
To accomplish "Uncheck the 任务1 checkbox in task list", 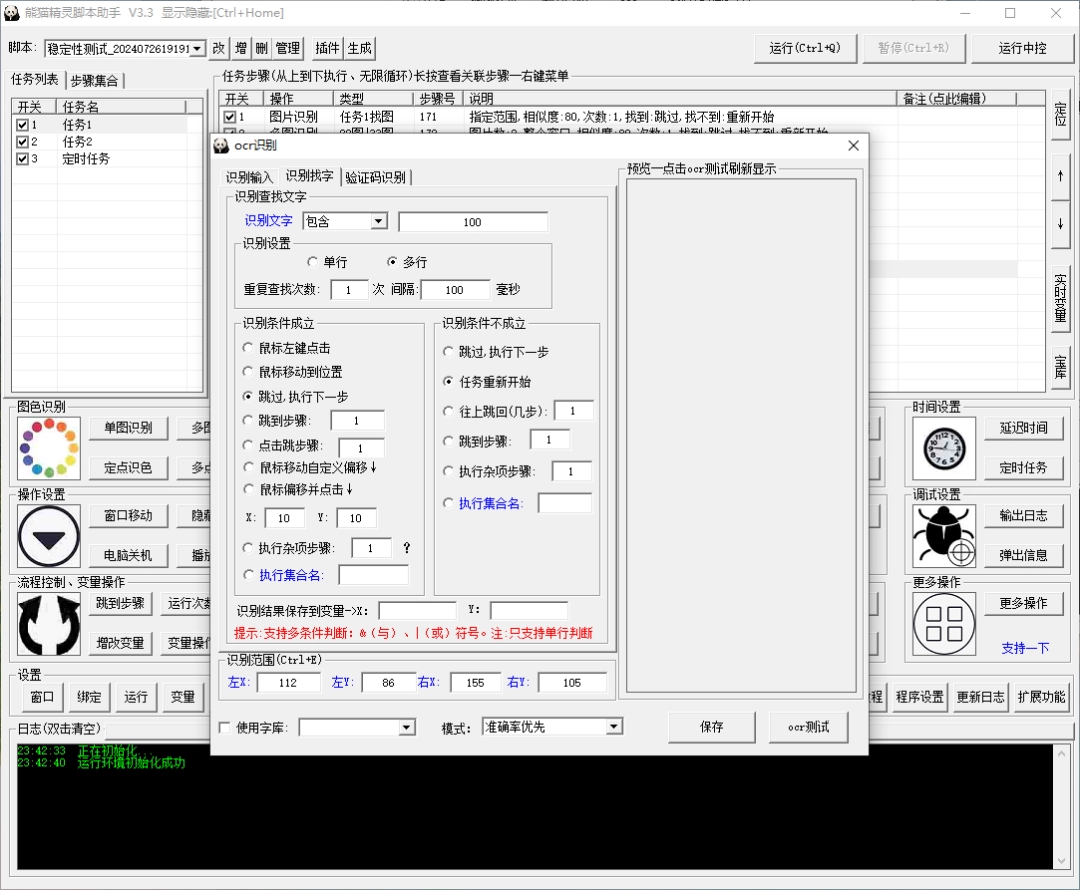I will (x=23, y=125).
